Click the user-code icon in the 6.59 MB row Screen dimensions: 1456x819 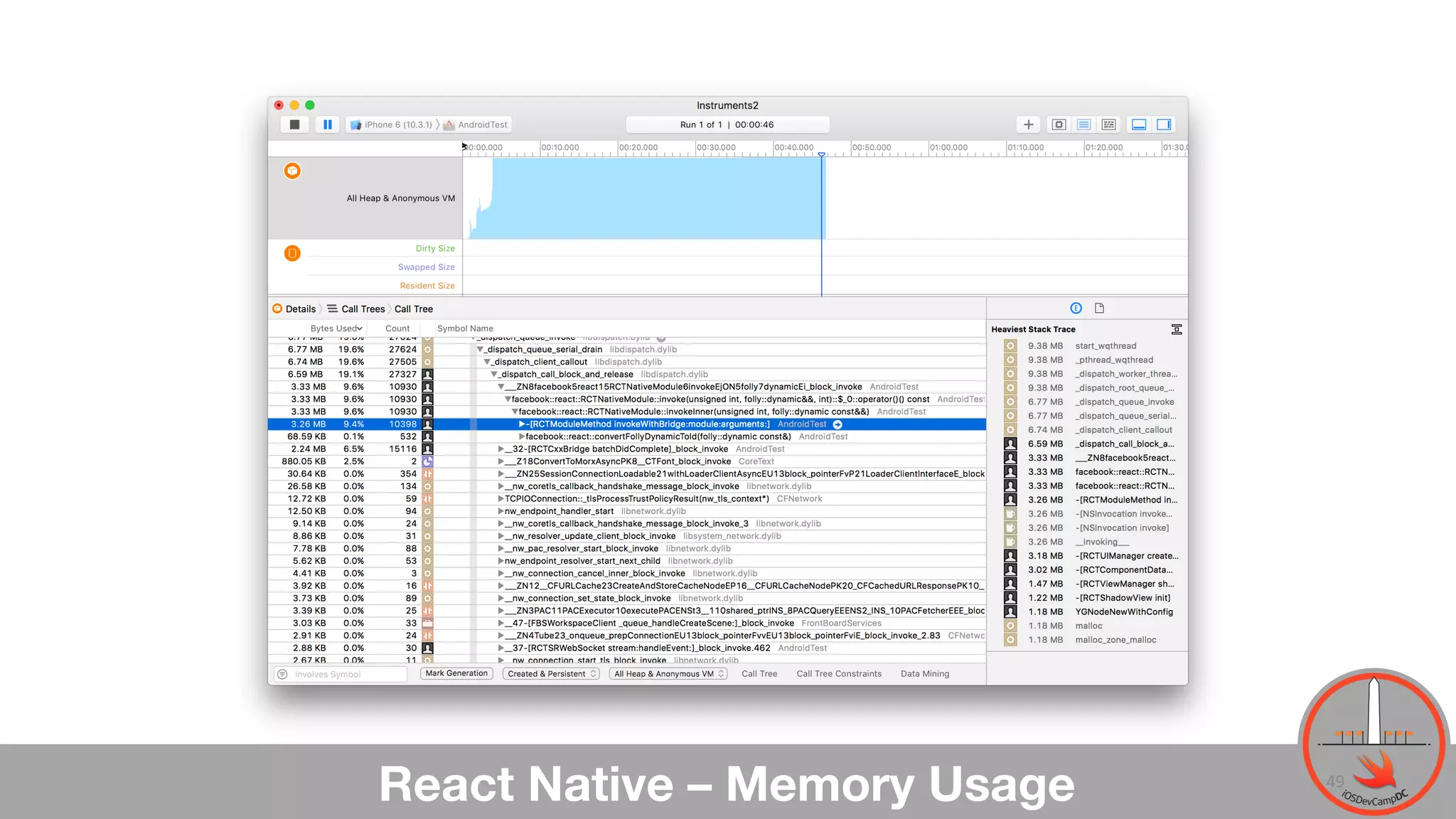[427, 375]
